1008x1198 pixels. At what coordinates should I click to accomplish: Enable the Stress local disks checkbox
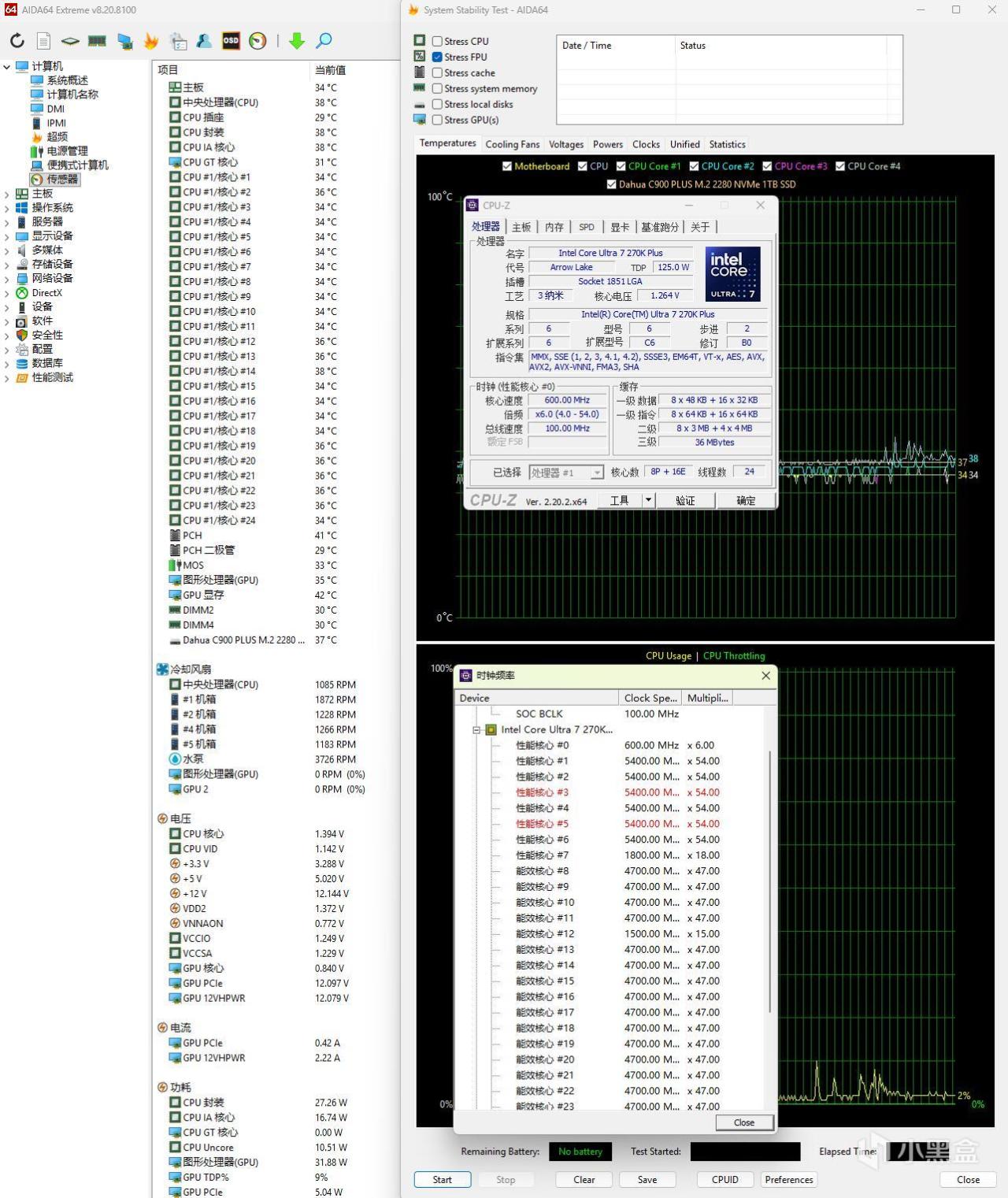pyautogui.click(x=437, y=104)
